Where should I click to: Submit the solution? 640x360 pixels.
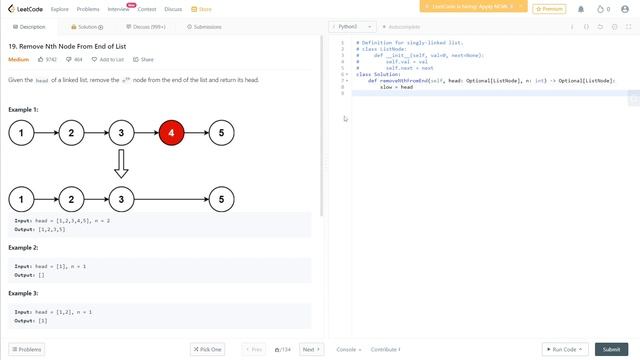(611, 349)
